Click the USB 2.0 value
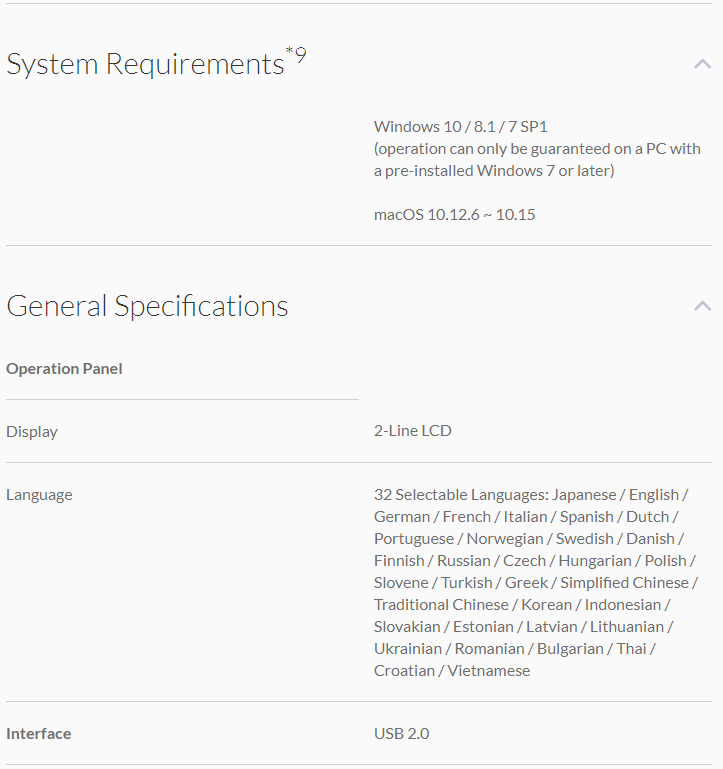This screenshot has width=723, height=769. [x=401, y=734]
